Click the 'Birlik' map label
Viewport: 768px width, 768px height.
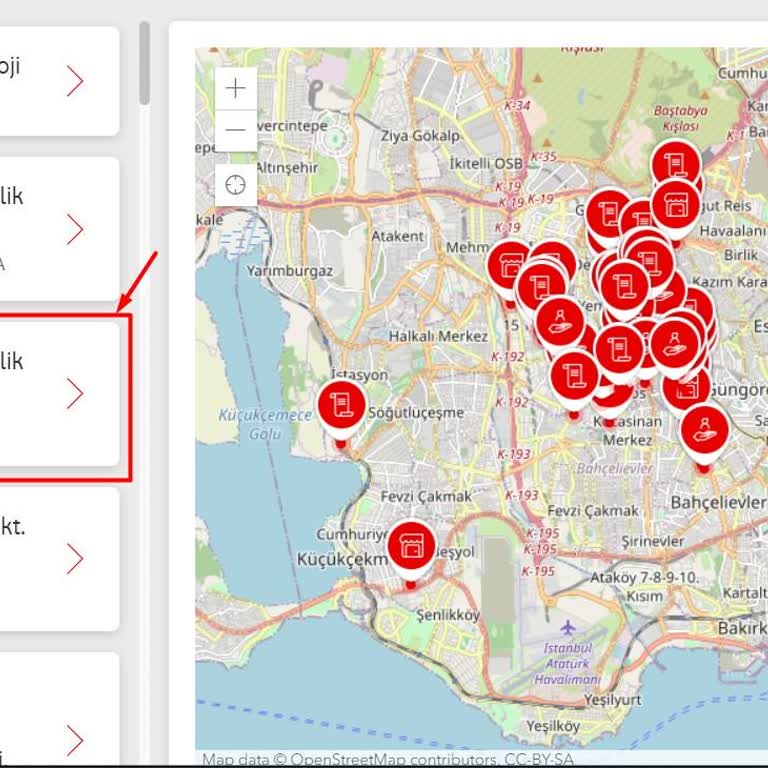[741, 255]
